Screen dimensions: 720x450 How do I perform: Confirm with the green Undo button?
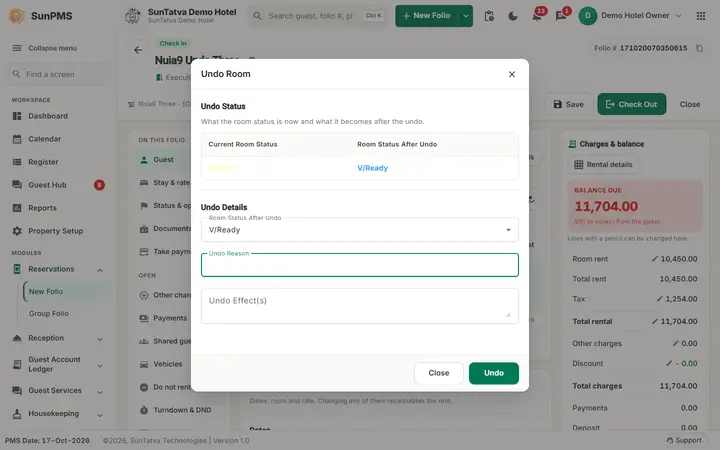(x=494, y=373)
